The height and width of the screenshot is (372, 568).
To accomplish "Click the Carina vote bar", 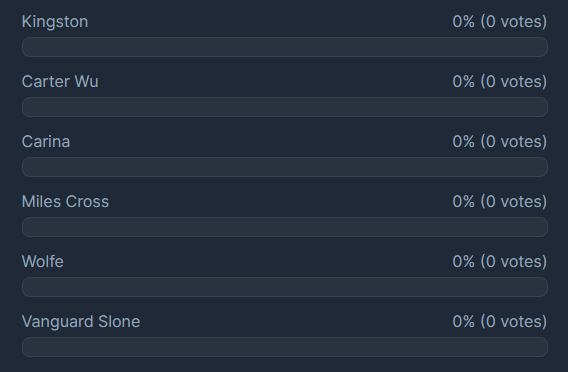I will 285,167.
